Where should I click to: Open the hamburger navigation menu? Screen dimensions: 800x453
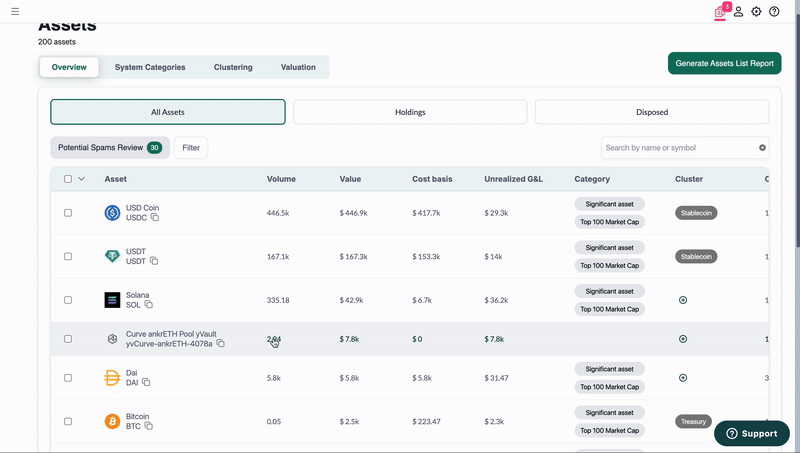tap(15, 11)
